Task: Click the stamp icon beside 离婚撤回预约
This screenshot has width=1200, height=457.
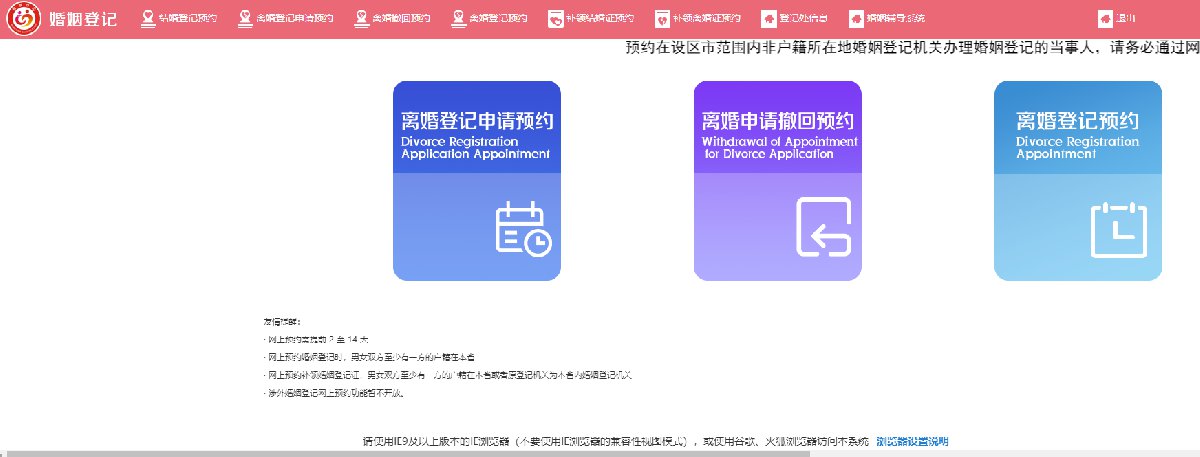Action: (x=362, y=18)
